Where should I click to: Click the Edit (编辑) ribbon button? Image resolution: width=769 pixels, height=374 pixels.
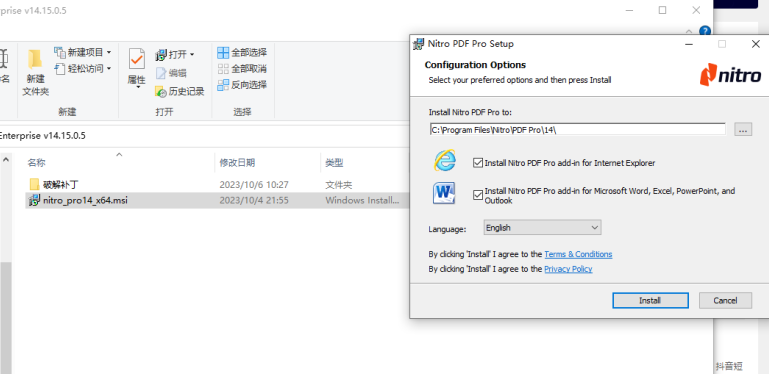[171, 73]
